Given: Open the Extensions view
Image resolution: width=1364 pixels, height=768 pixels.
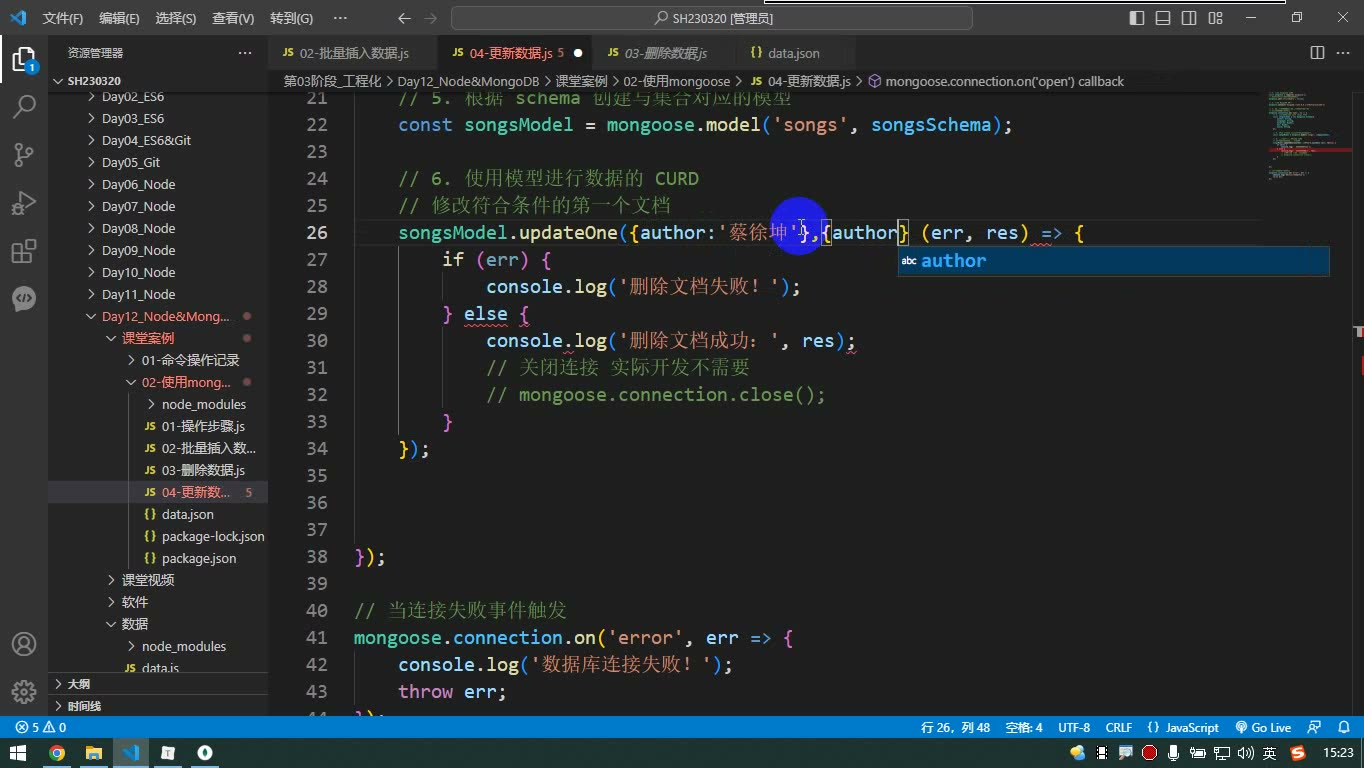Looking at the screenshot, I should [x=24, y=251].
